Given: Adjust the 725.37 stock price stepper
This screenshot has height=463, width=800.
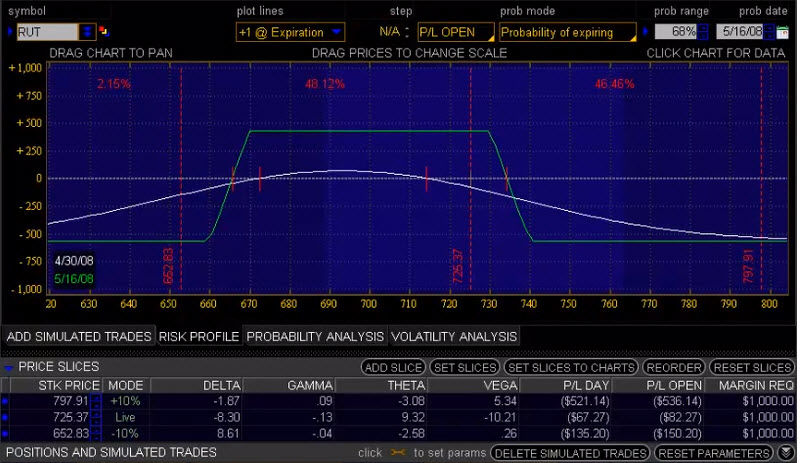Looking at the screenshot, I should tap(95, 418).
